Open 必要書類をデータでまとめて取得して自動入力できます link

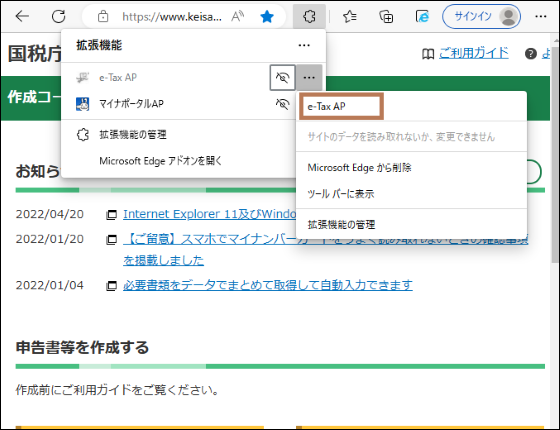pyautogui.click(x=268, y=285)
